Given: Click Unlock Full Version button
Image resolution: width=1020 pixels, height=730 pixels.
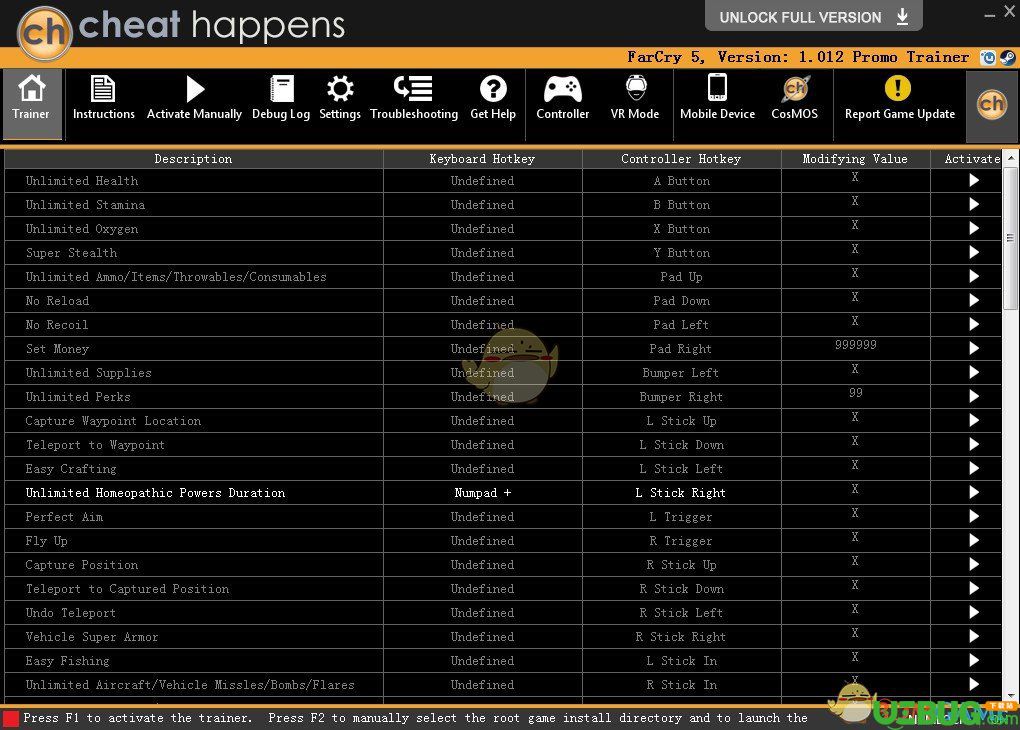Looking at the screenshot, I should tap(813, 16).
